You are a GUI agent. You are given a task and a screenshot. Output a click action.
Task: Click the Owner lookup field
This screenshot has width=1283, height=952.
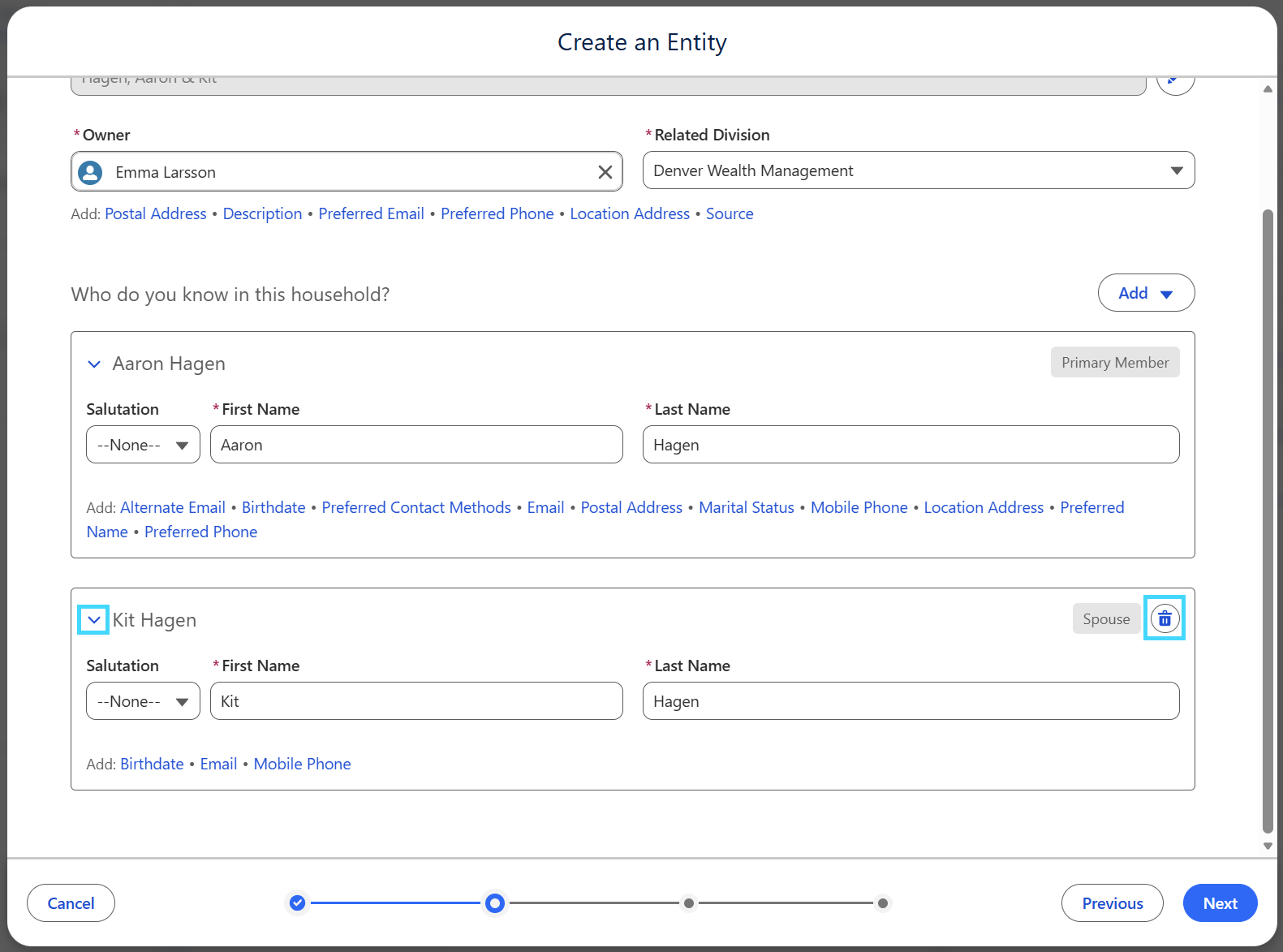pos(347,171)
